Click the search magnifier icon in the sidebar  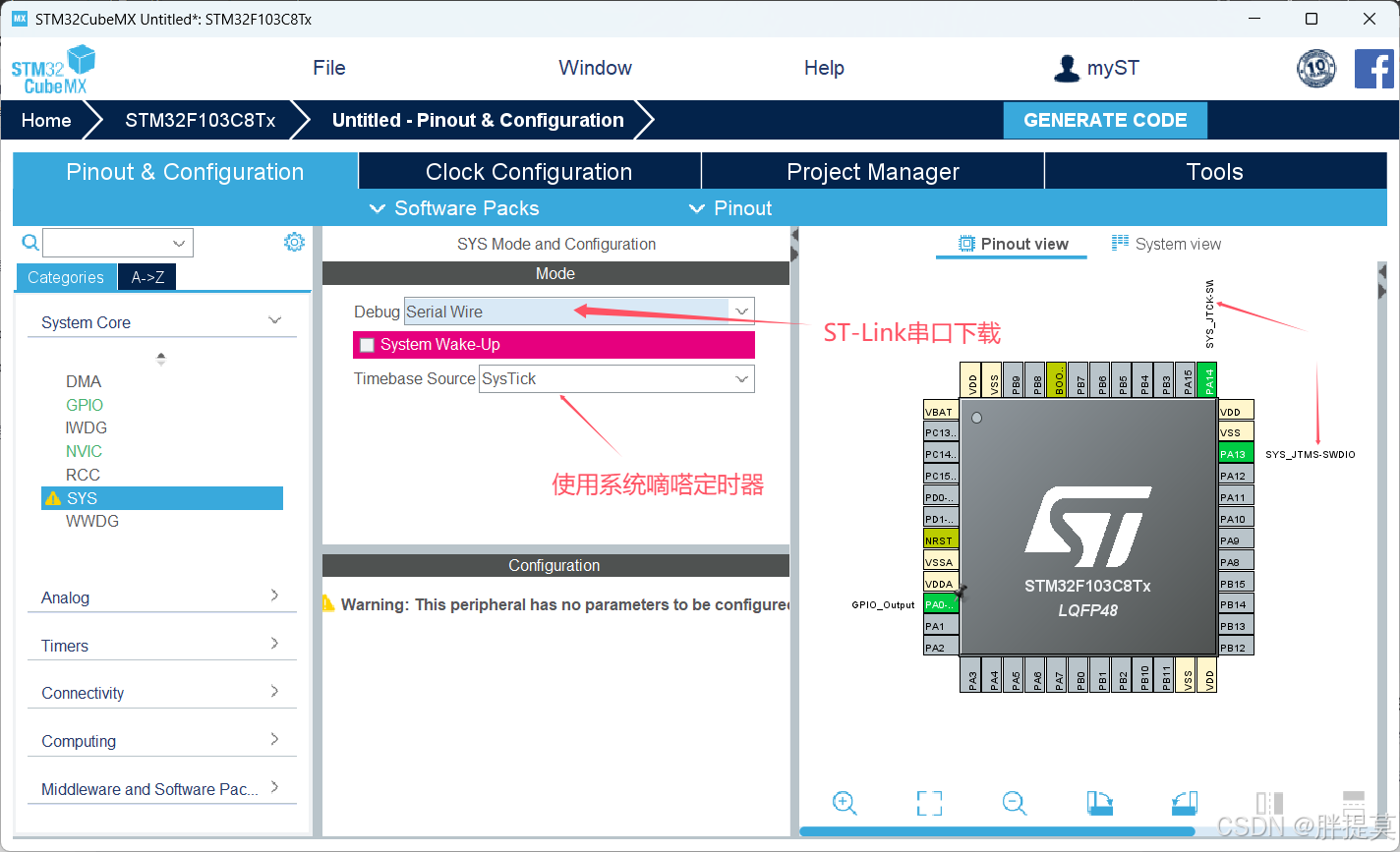30,243
